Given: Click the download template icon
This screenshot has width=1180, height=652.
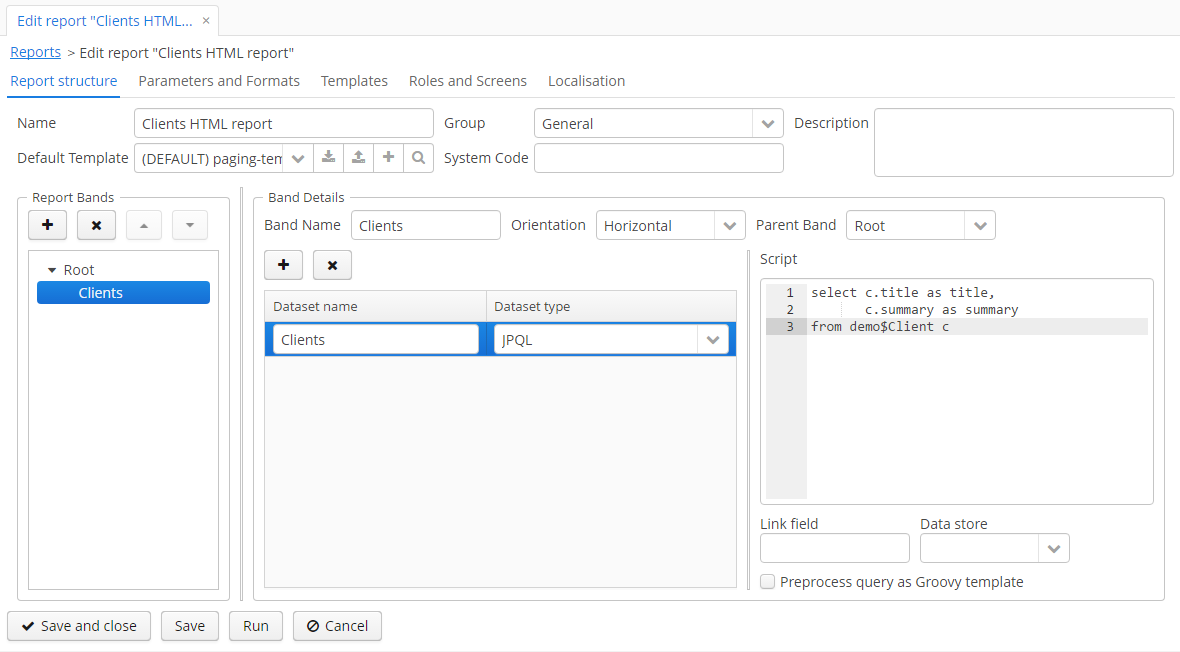Looking at the screenshot, I should 328,158.
